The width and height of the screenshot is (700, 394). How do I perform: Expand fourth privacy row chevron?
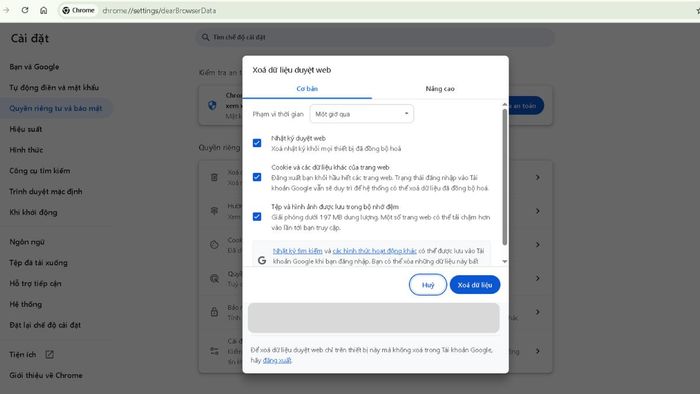click(x=538, y=278)
